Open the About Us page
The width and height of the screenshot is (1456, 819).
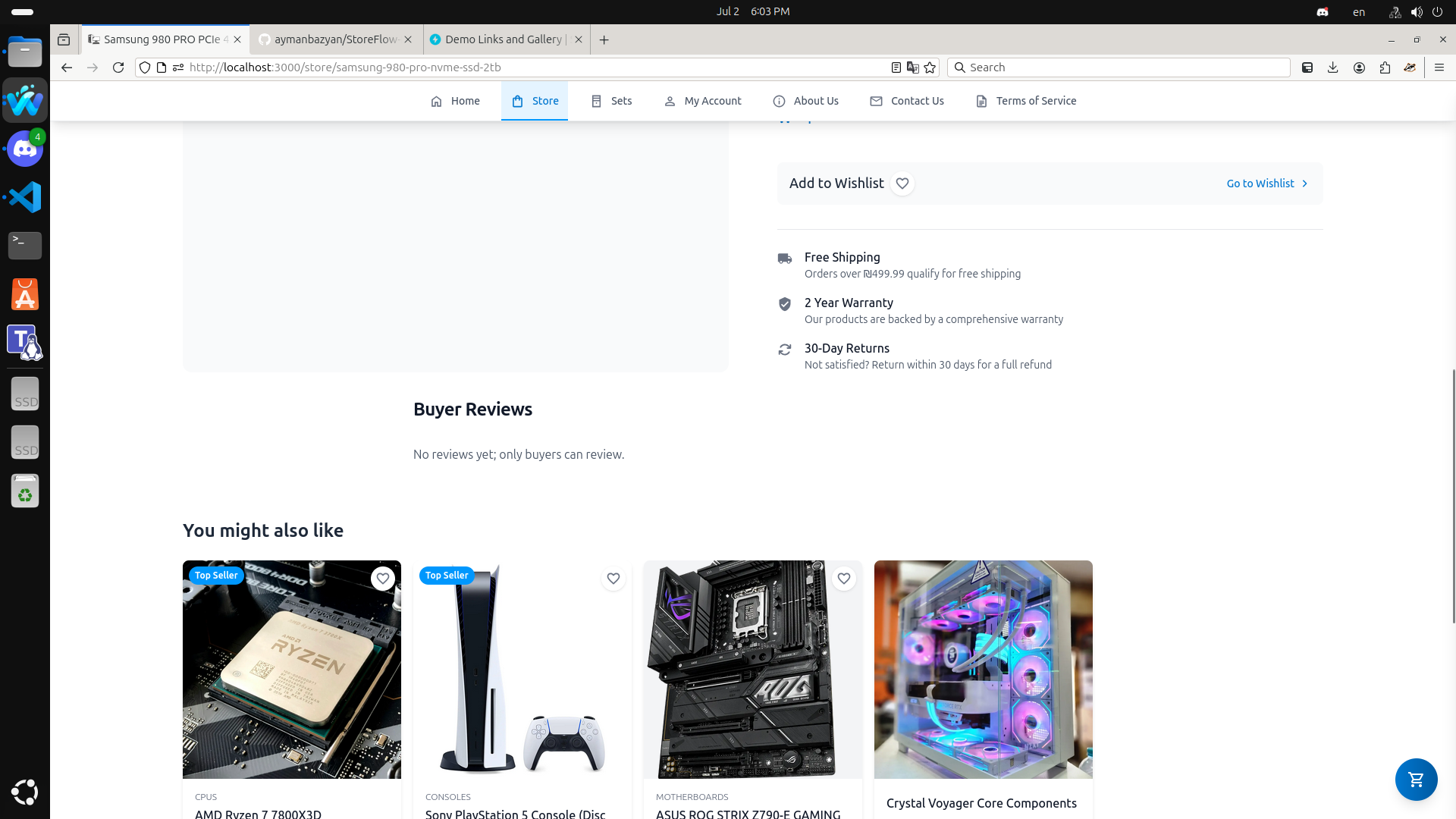[x=805, y=101]
